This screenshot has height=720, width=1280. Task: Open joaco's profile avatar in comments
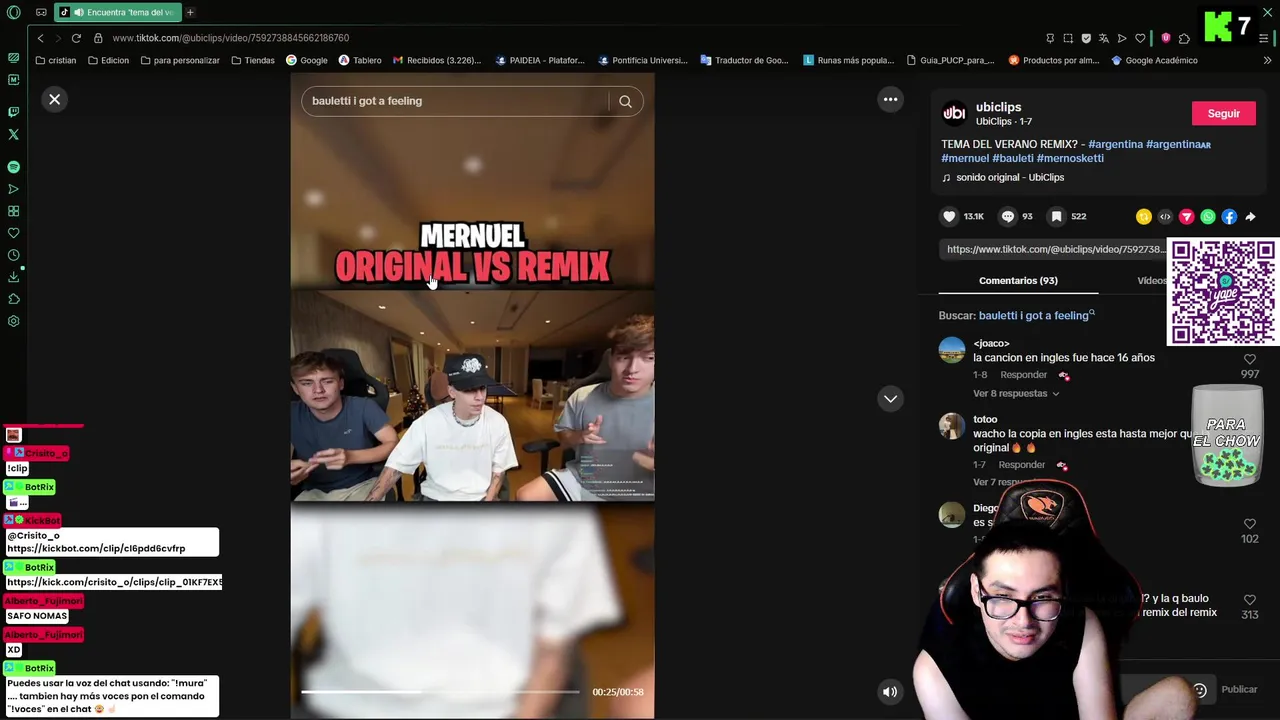[952, 350]
